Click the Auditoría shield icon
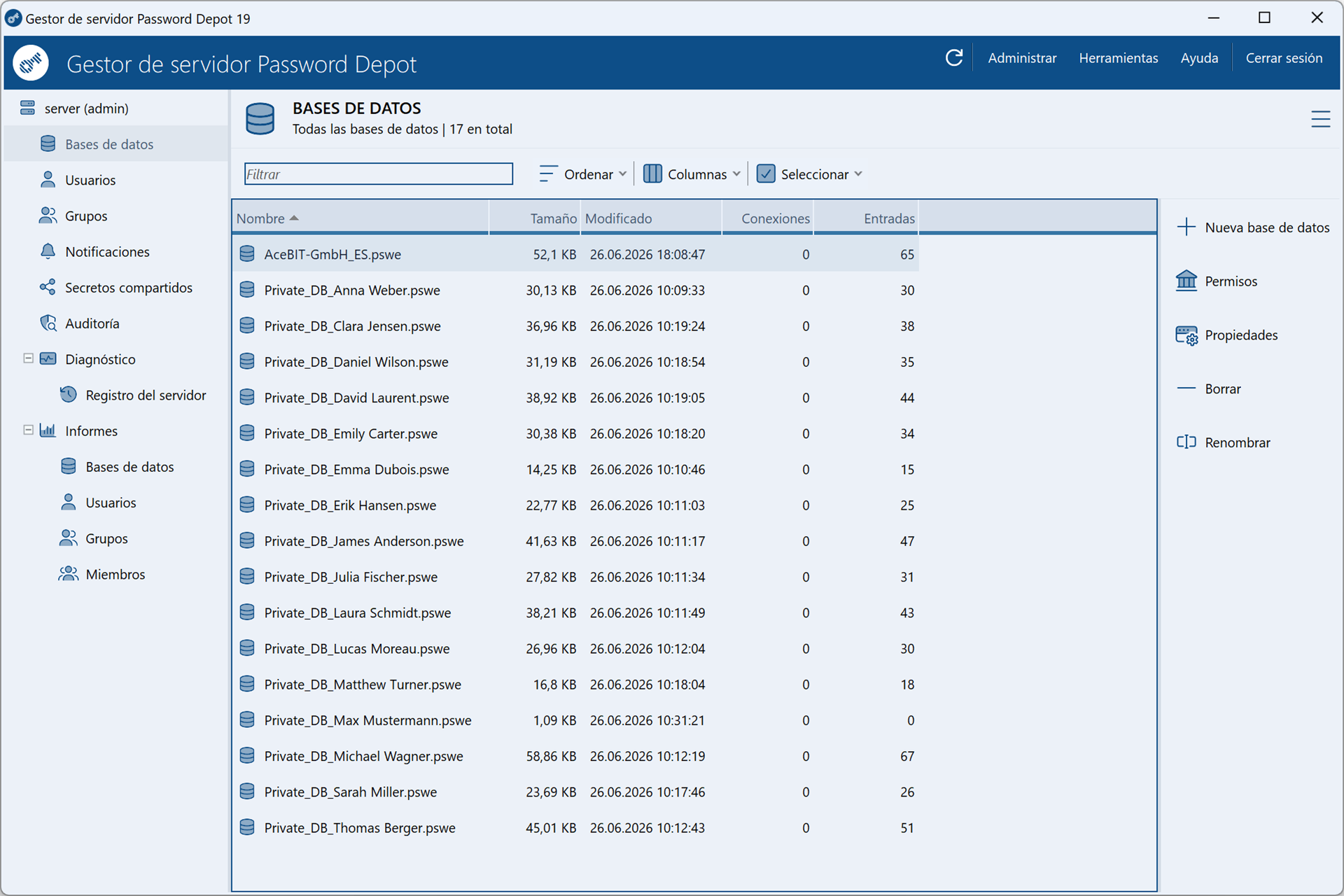 click(48, 323)
